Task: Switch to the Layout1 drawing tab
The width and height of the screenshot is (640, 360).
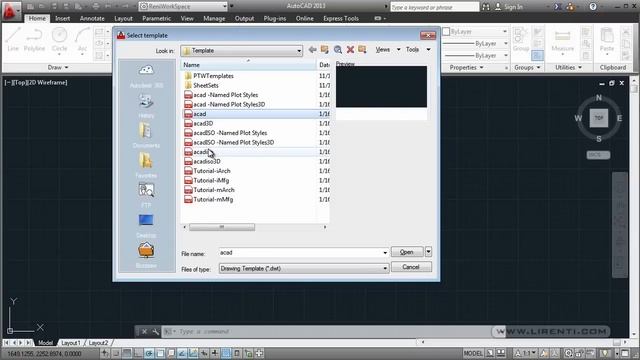Action: point(71,343)
